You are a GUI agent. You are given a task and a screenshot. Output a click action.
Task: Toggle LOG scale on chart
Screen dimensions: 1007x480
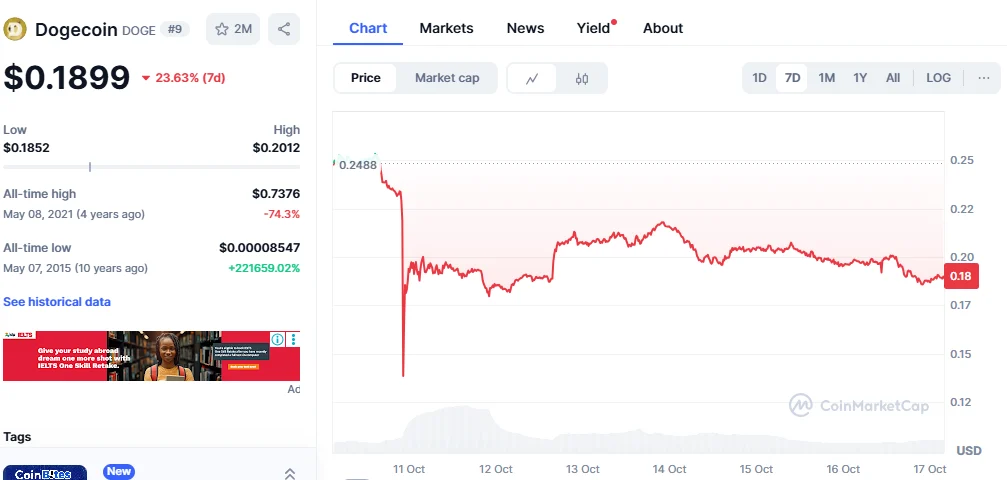938,78
